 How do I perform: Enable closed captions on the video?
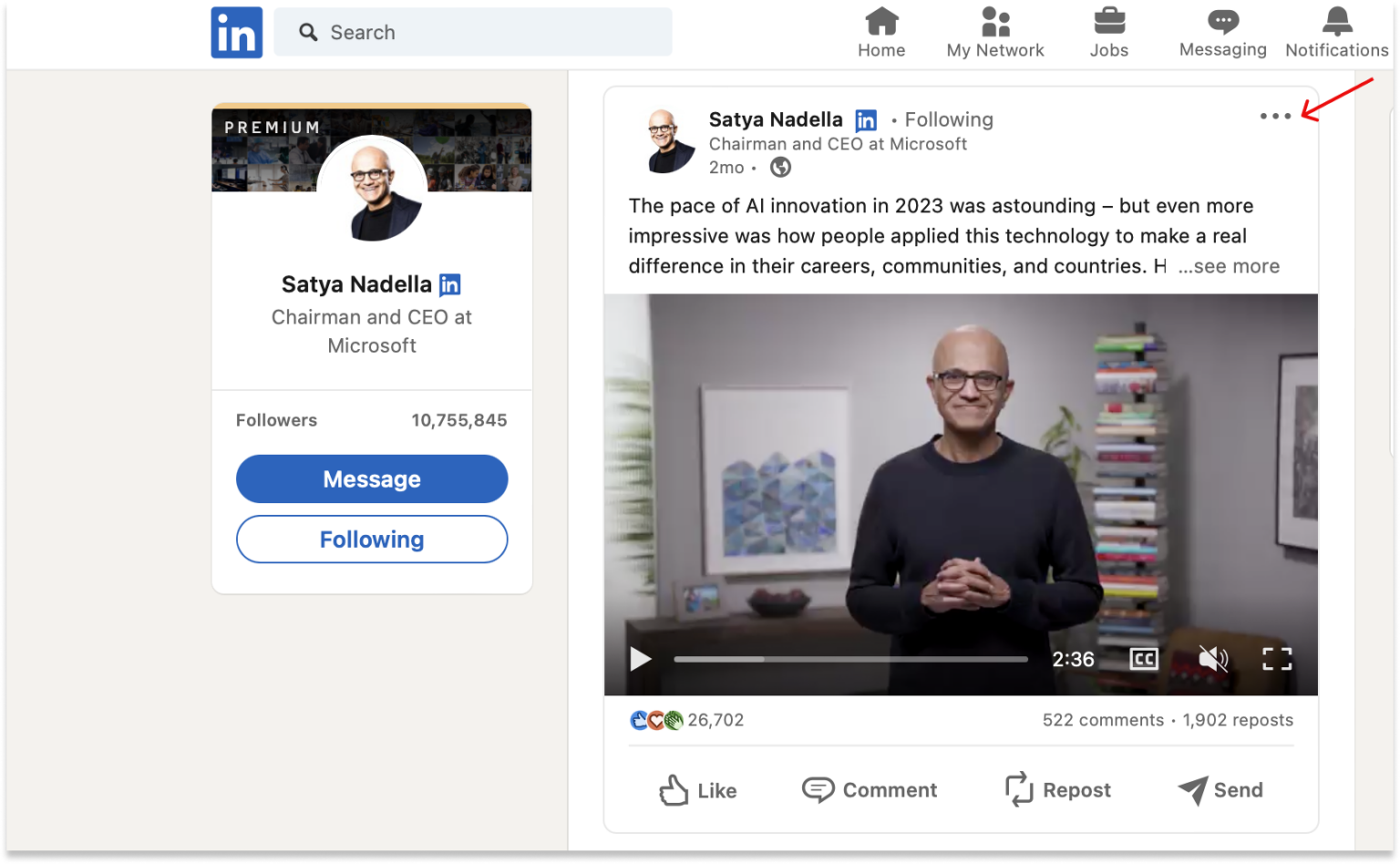pyautogui.click(x=1144, y=658)
